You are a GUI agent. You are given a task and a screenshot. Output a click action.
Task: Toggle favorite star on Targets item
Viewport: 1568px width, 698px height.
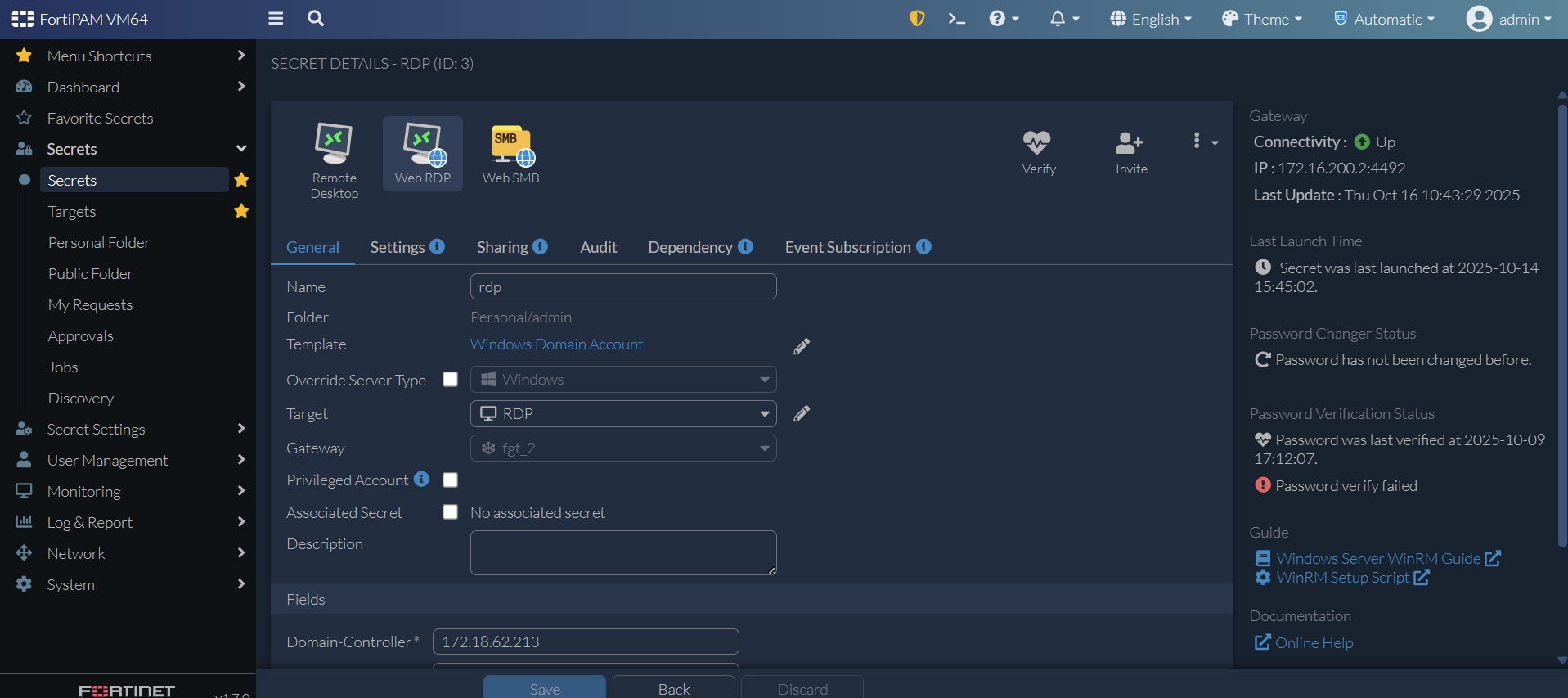[x=241, y=210]
